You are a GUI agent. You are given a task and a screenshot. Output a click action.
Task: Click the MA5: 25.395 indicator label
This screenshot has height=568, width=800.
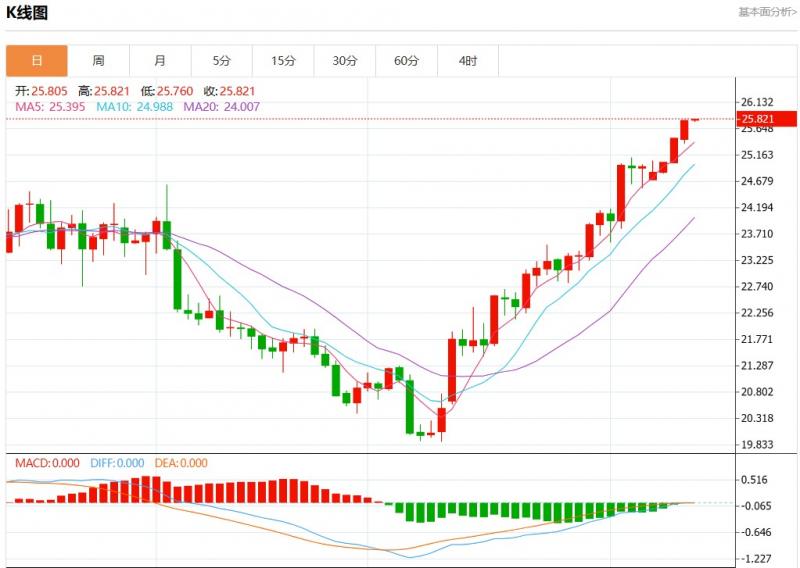pyautogui.click(x=50, y=106)
